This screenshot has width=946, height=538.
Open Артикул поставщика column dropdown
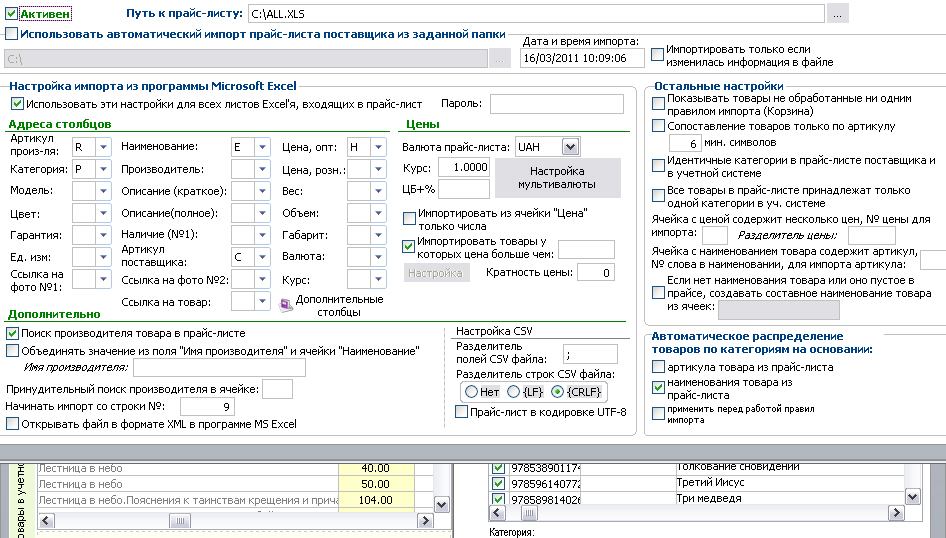pyautogui.click(x=262, y=256)
